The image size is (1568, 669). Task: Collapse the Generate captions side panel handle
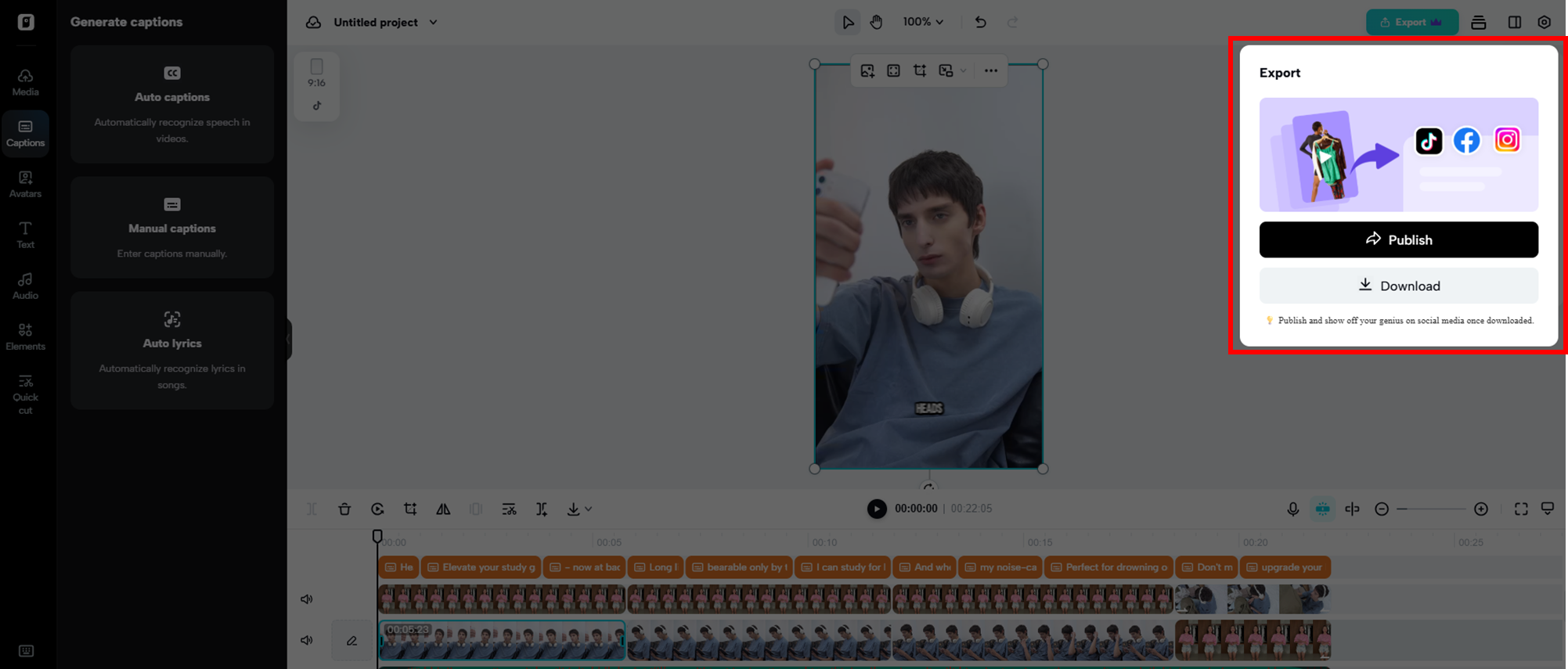[289, 338]
